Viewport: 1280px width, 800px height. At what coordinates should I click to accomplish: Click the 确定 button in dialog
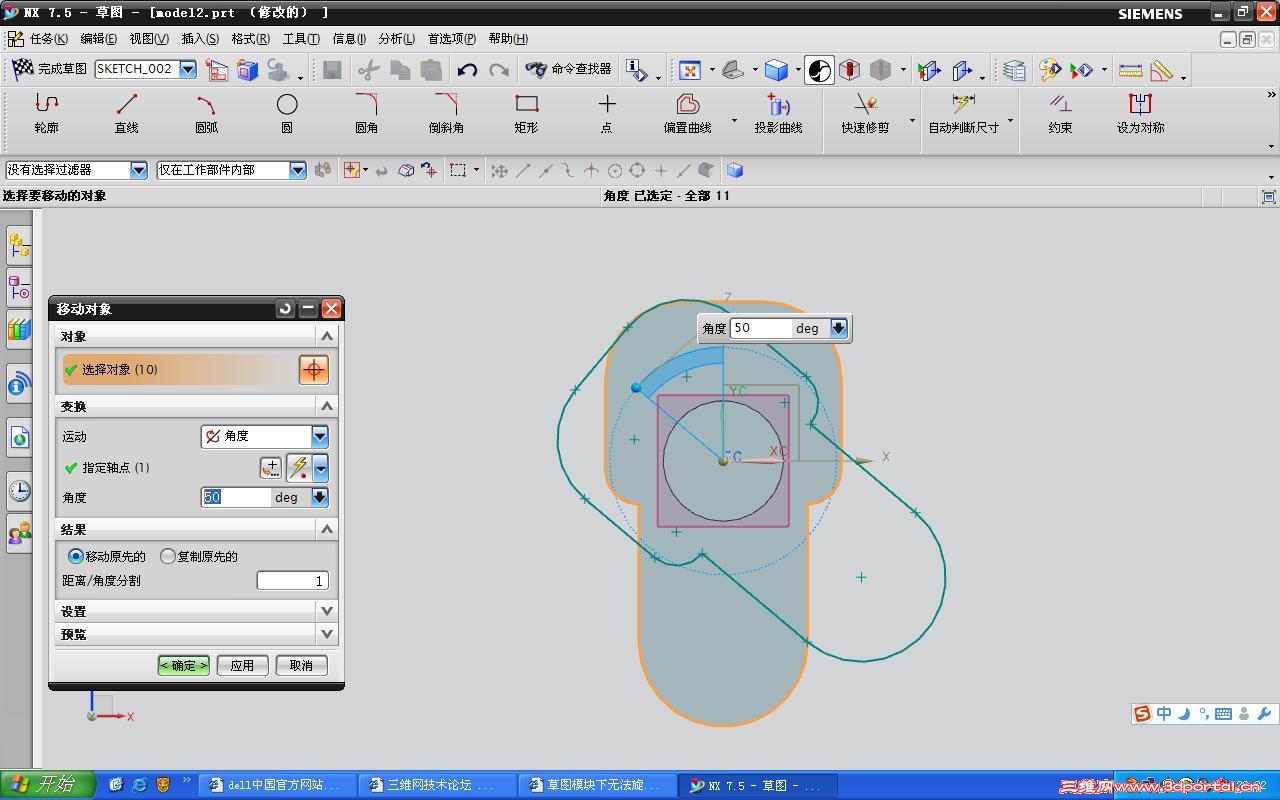(184, 665)
